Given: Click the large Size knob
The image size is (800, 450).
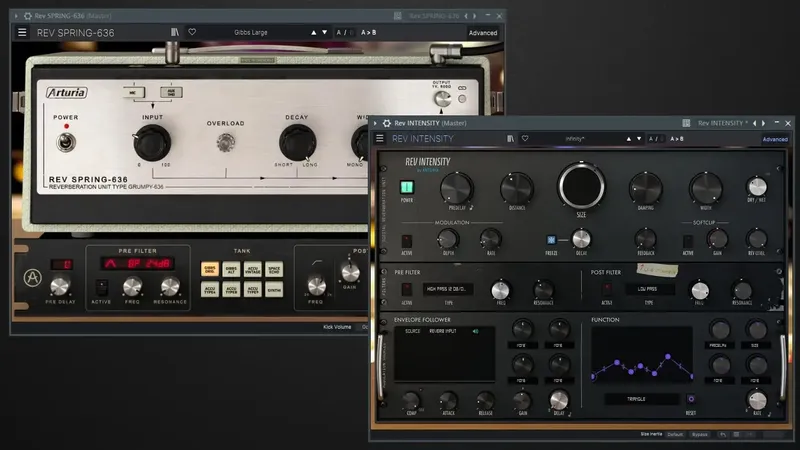Looking at the screenshot, I should pyautogui.click(x=581, y=185).
